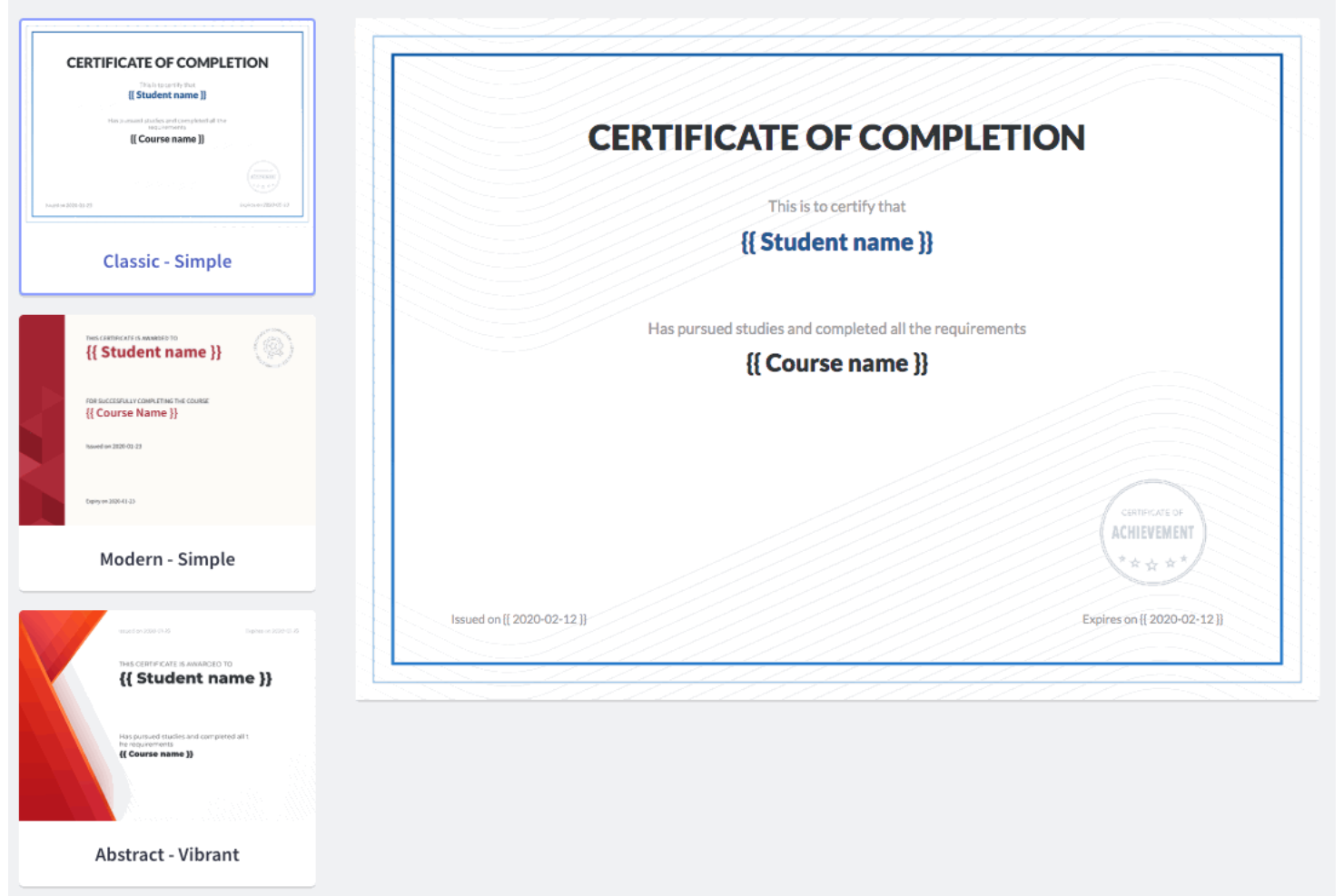Click the Certificate of Completion heading
The image size is (1344, 896).
tap(836, 138)
